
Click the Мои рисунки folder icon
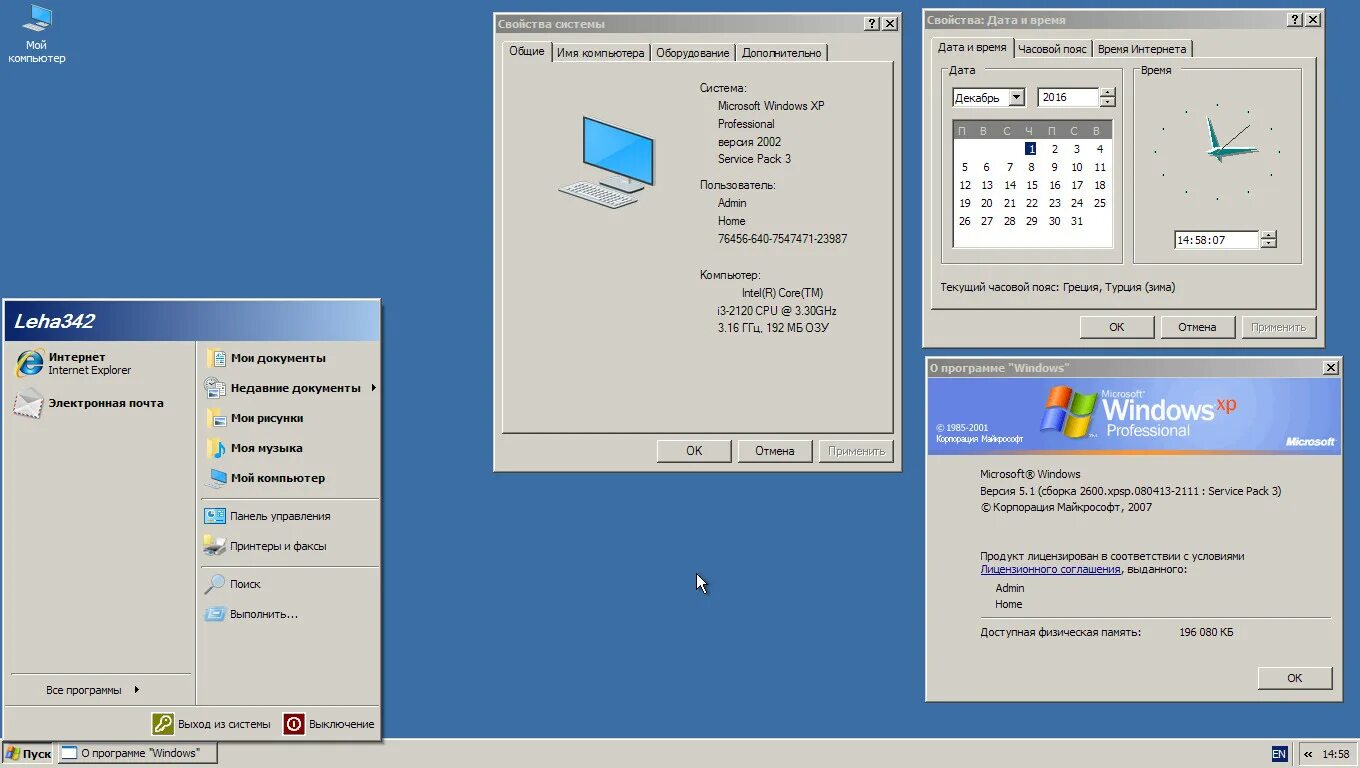215,418
